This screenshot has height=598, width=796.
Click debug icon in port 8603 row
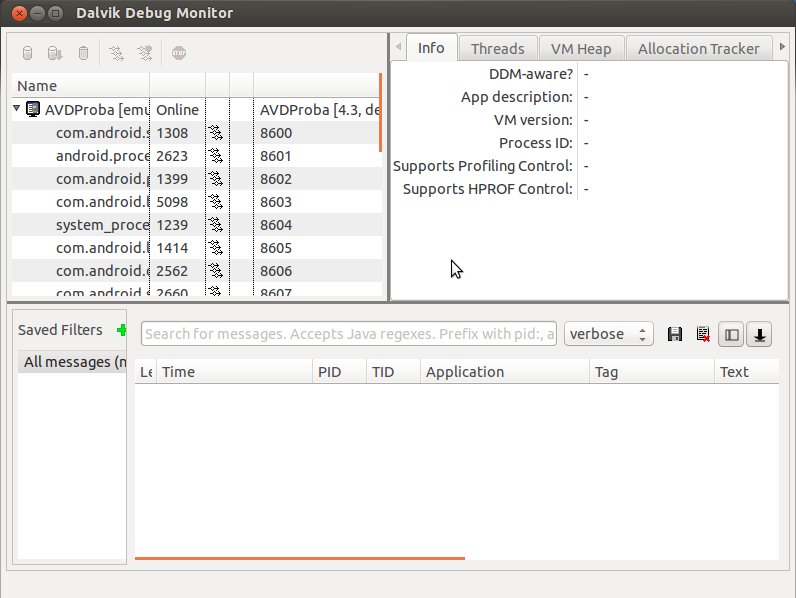[x=216, y=202]
